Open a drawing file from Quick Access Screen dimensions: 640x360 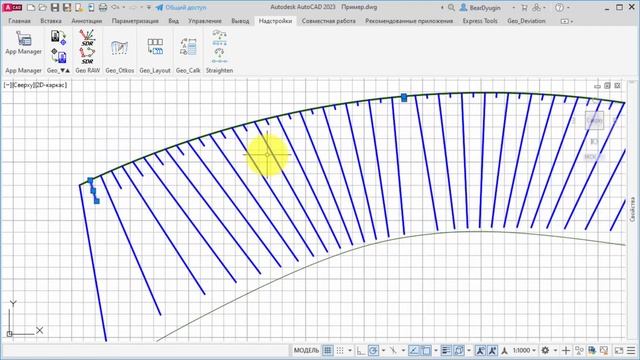tap(42, 7)
